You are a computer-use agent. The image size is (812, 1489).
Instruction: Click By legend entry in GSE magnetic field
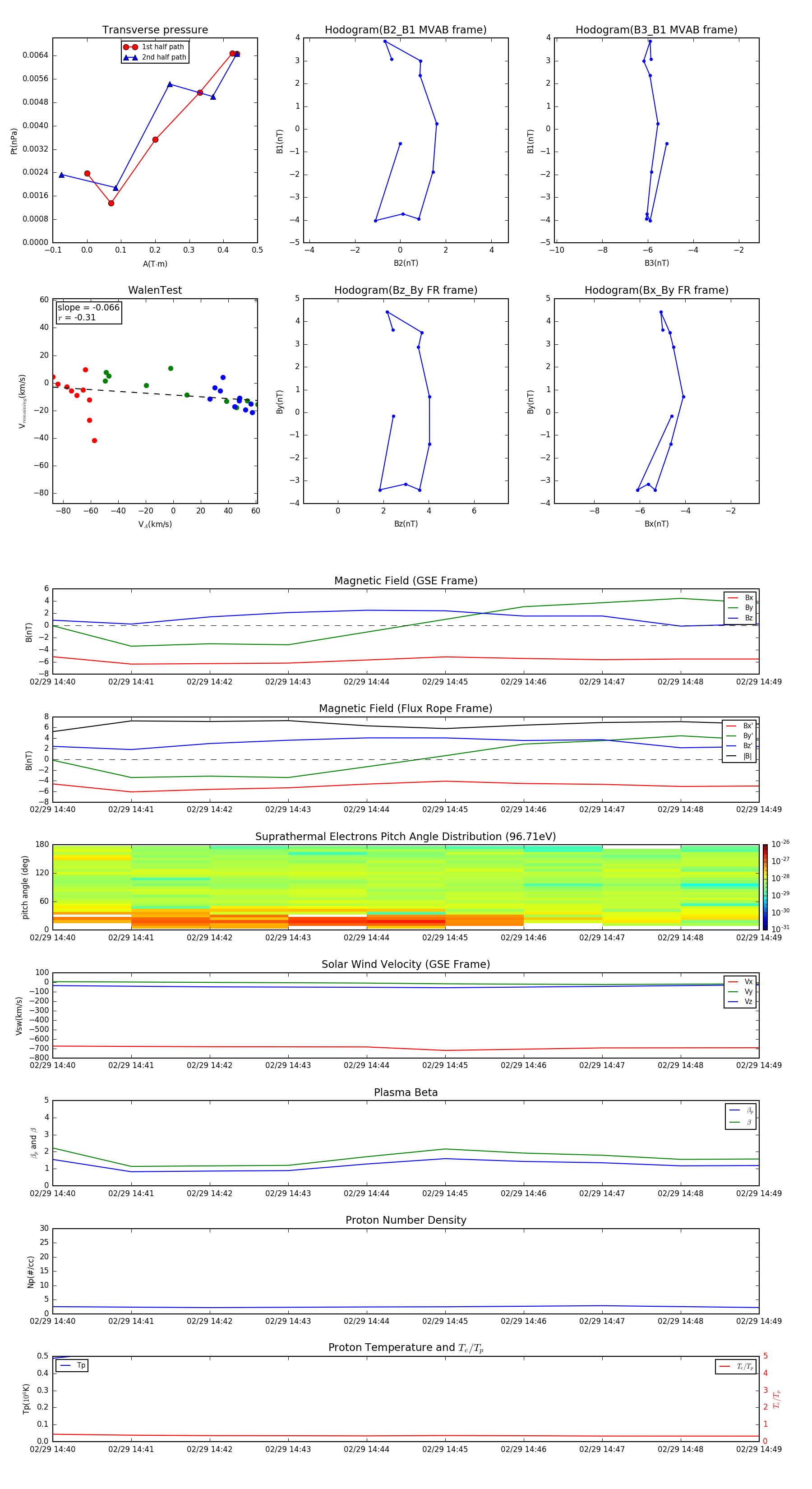(x=740, y=608)
